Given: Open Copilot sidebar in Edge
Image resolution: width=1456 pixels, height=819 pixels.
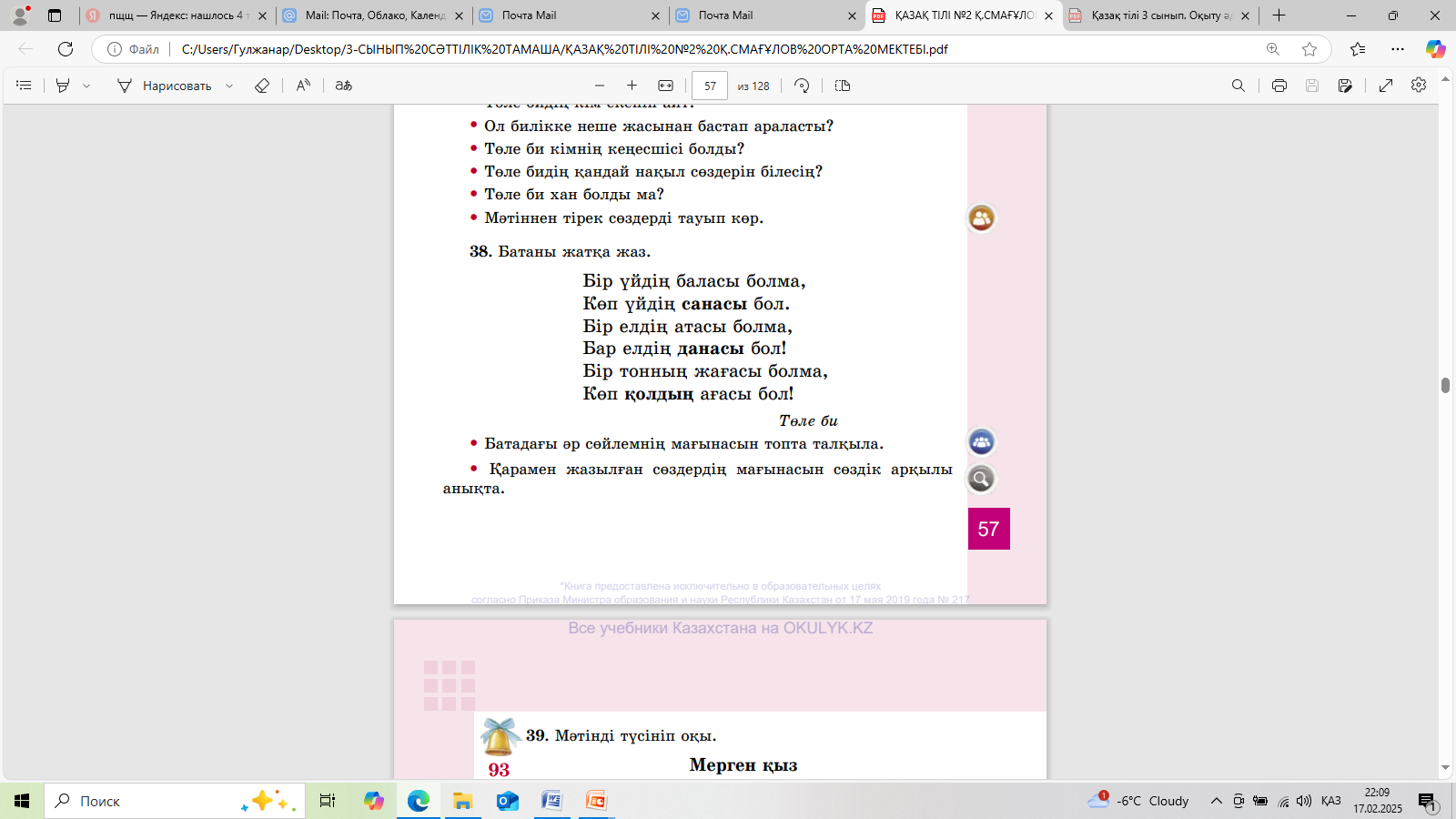Looking at the screenshot, I should [1436, 49].
